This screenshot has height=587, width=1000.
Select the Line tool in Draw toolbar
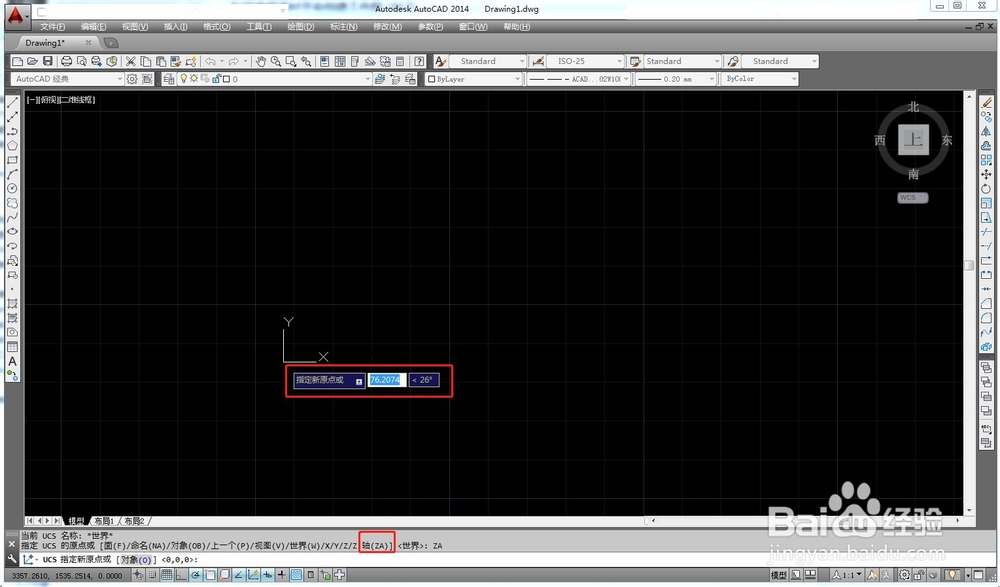point(12,103)
